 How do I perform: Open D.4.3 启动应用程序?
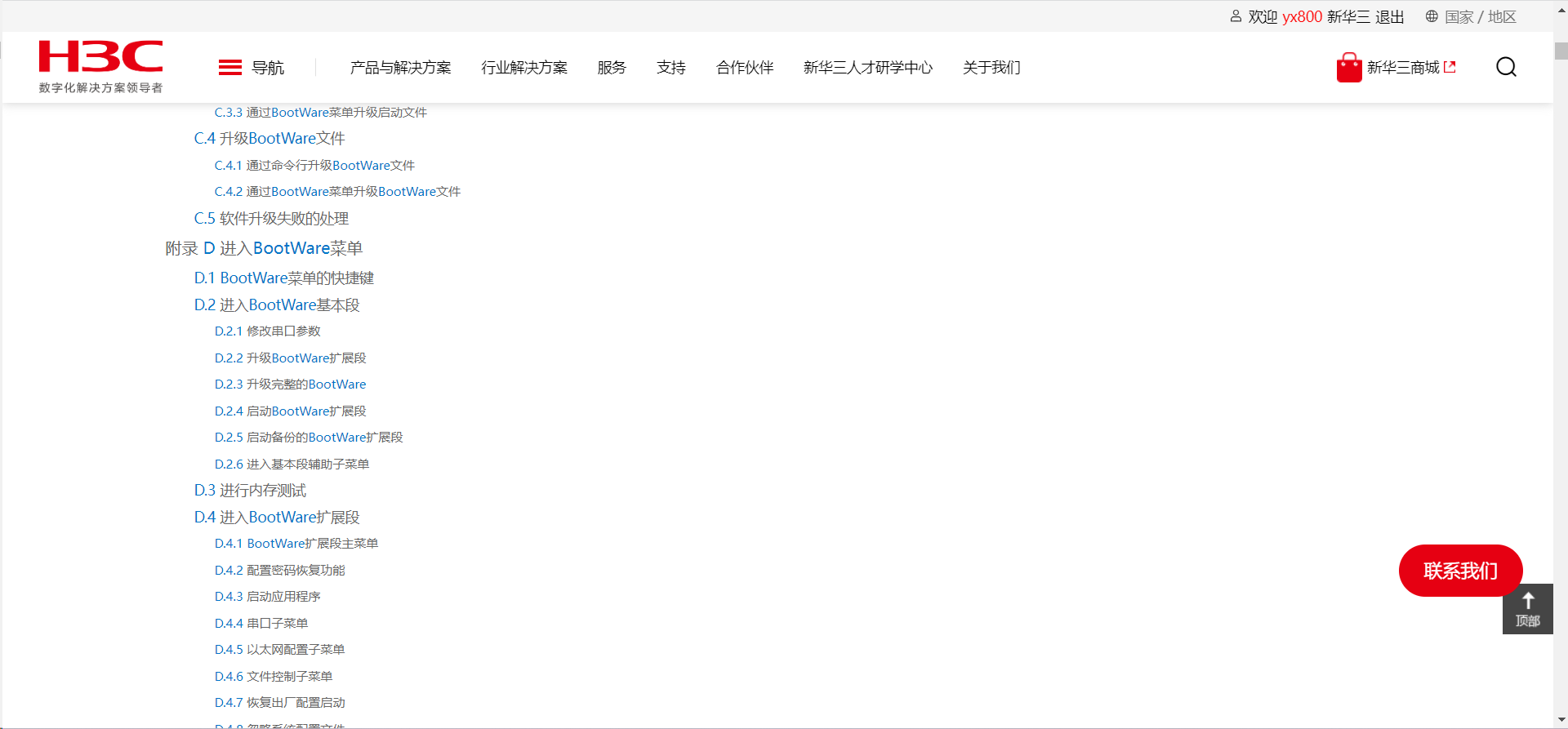(x=268, y=597)
